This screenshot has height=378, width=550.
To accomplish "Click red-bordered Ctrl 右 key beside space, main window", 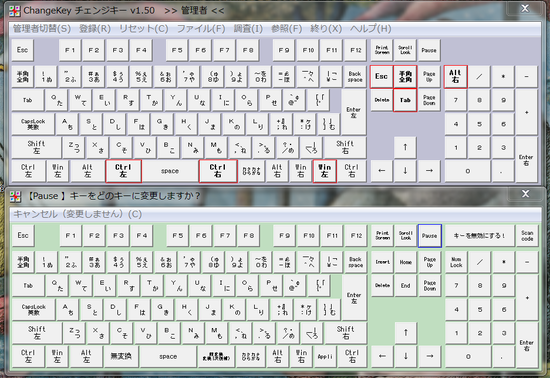I will pos(218,171).
